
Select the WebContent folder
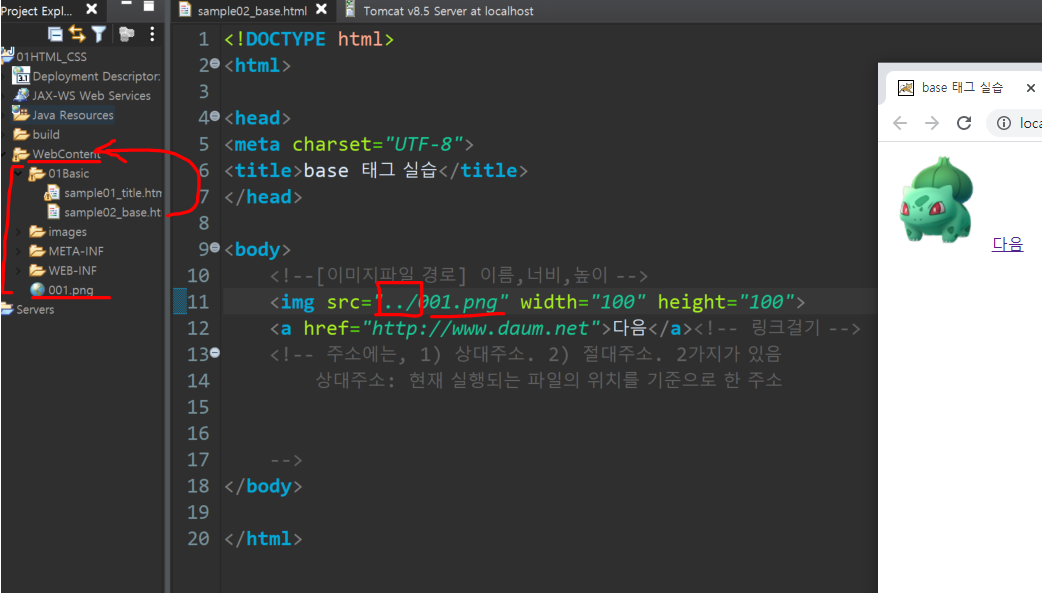click(66, 154)
